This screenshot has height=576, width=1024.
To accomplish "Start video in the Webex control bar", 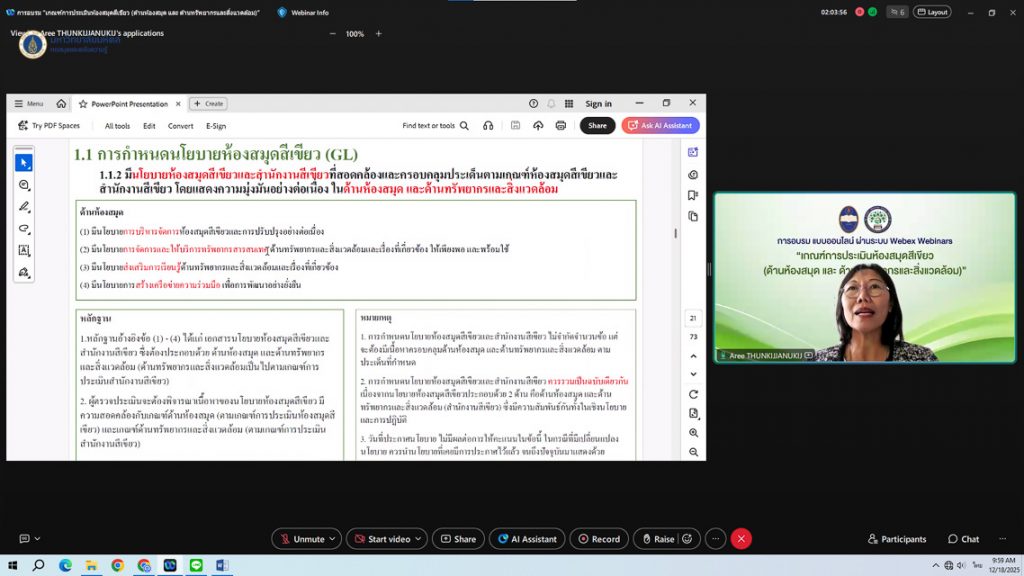I will coord(382,539).
